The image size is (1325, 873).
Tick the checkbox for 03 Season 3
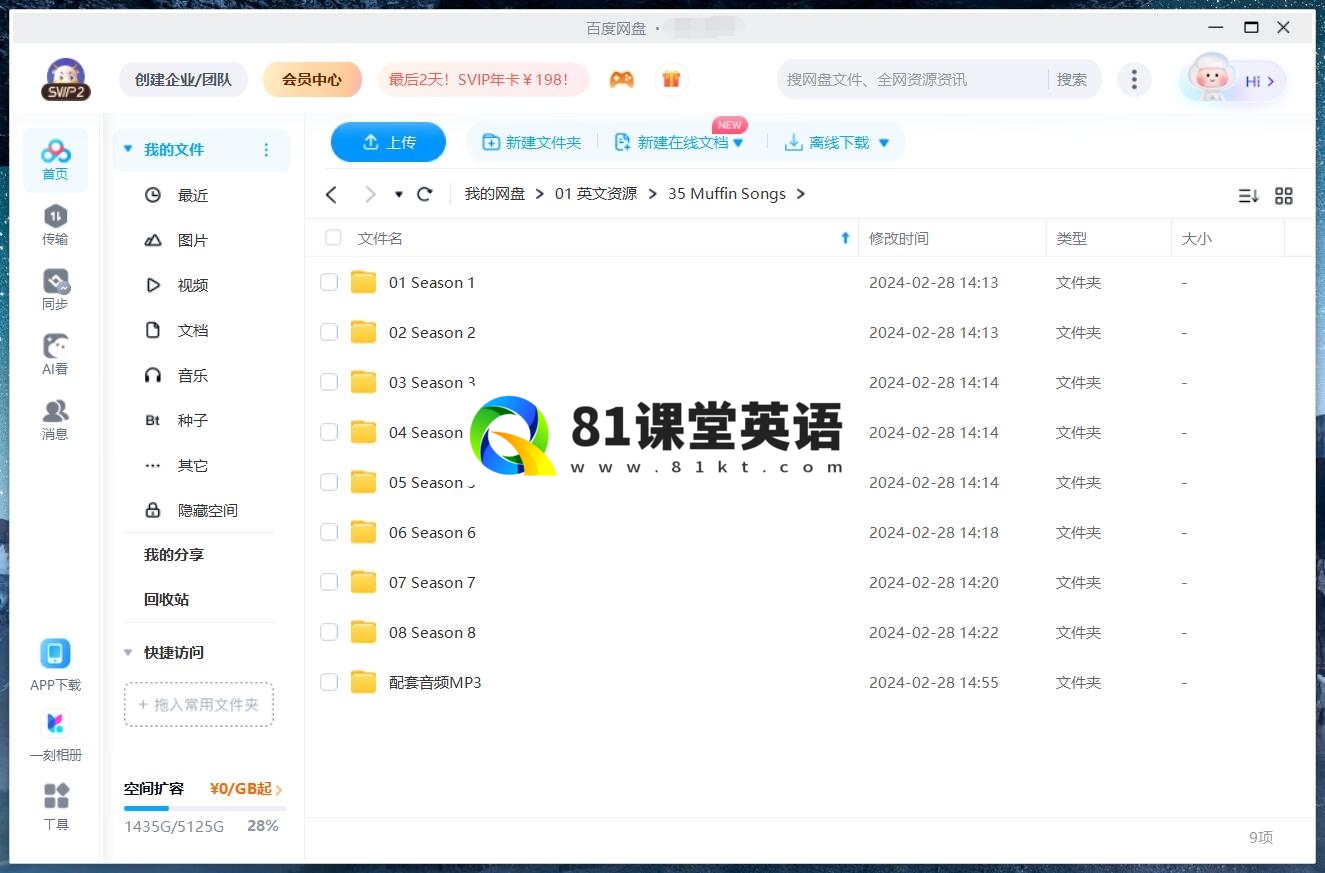(329, 382)
